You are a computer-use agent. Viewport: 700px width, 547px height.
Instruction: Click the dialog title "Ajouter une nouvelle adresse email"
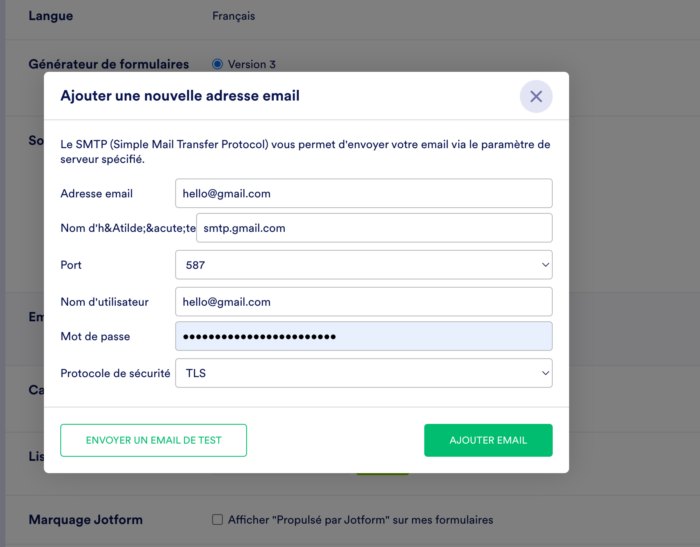[x=180, y=96]
